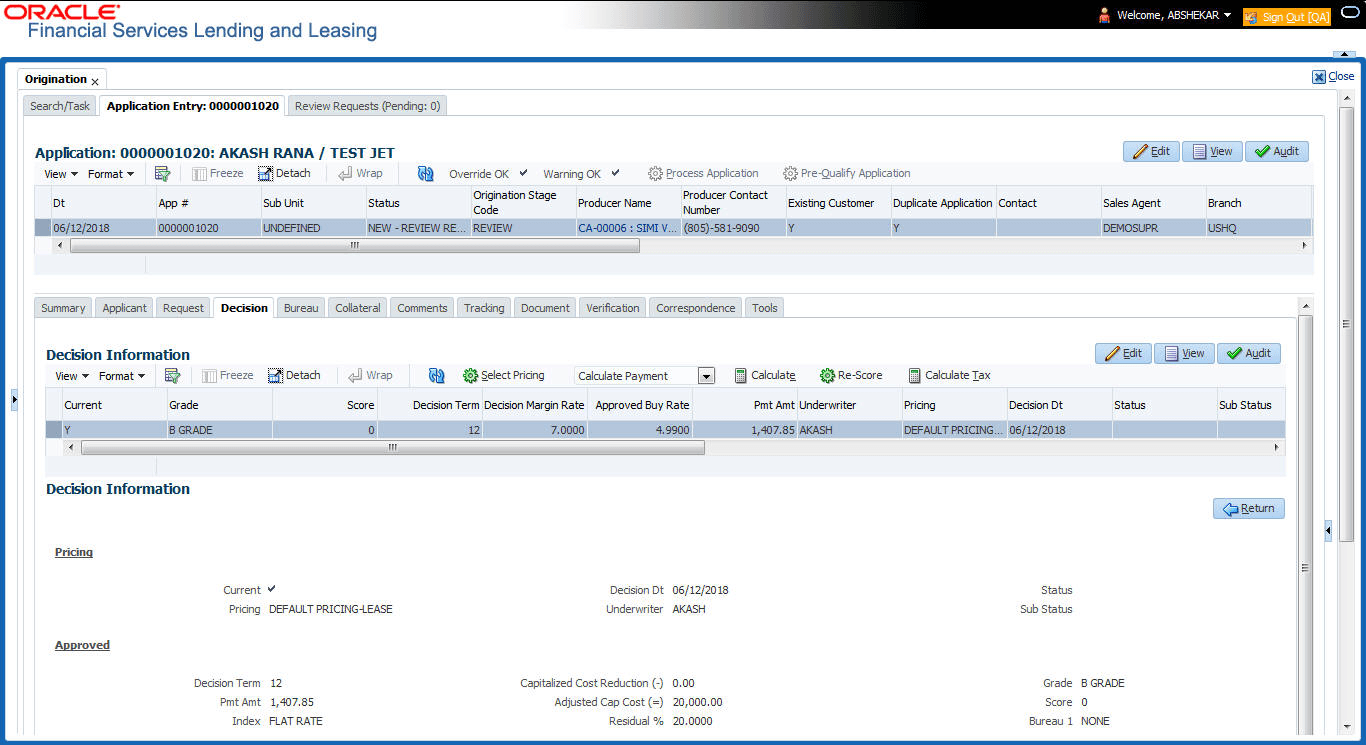Switch to the Correspondence tab
The width and height of the screenshot is (1366, 745).
click(696, 308)
